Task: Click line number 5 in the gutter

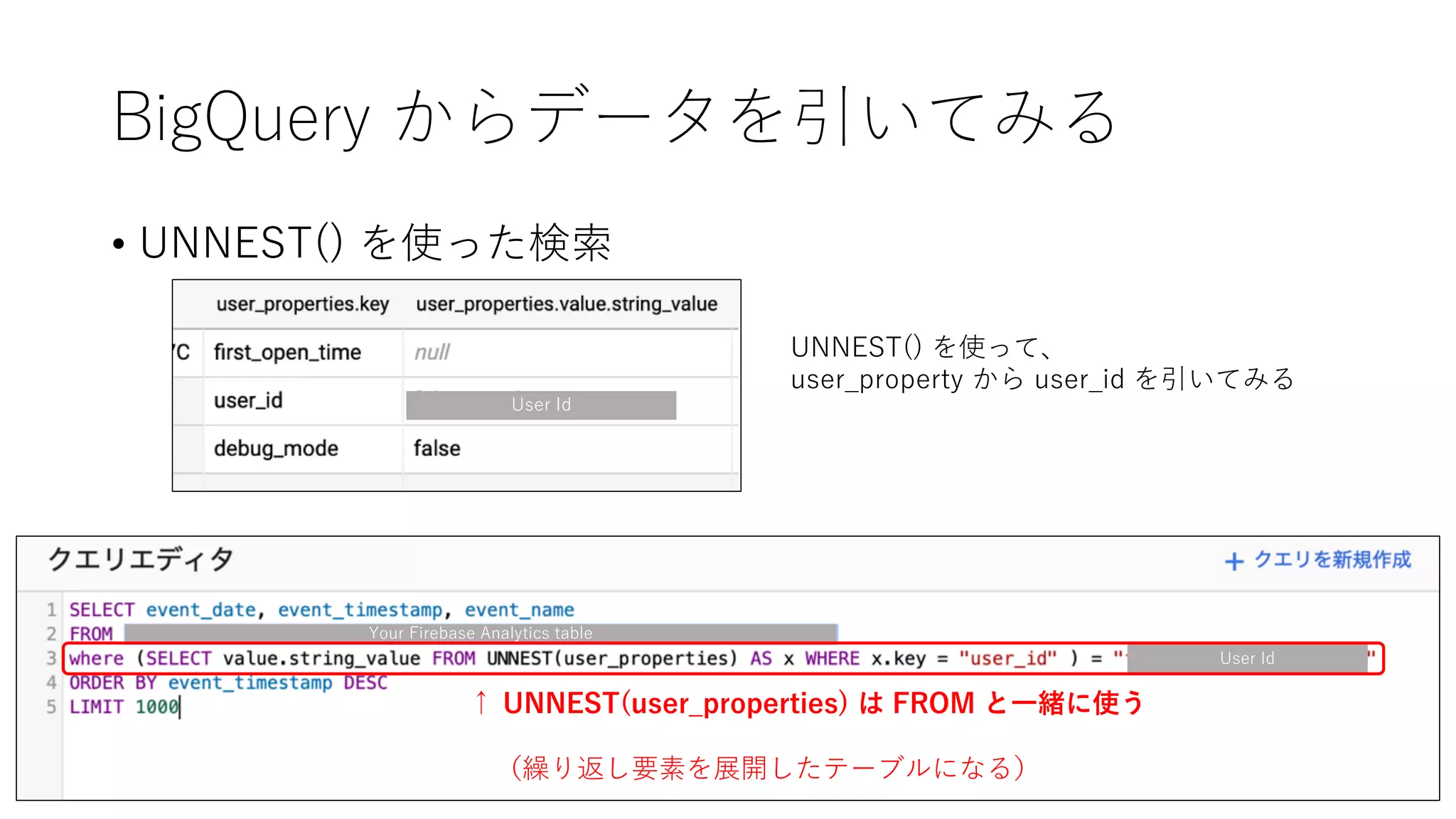Action: pos(51,707)
